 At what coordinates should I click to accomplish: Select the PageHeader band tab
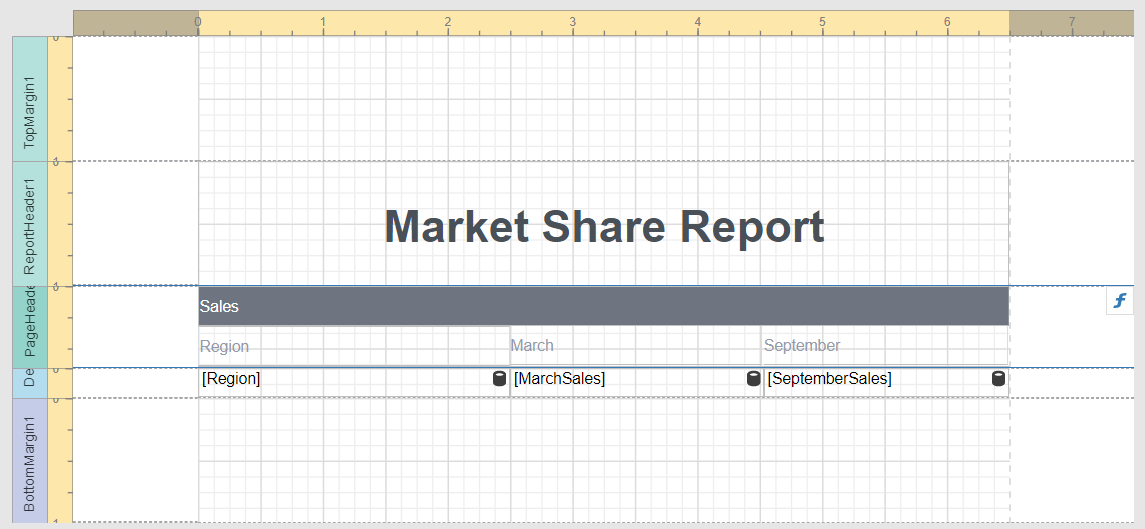pos(30,327)
